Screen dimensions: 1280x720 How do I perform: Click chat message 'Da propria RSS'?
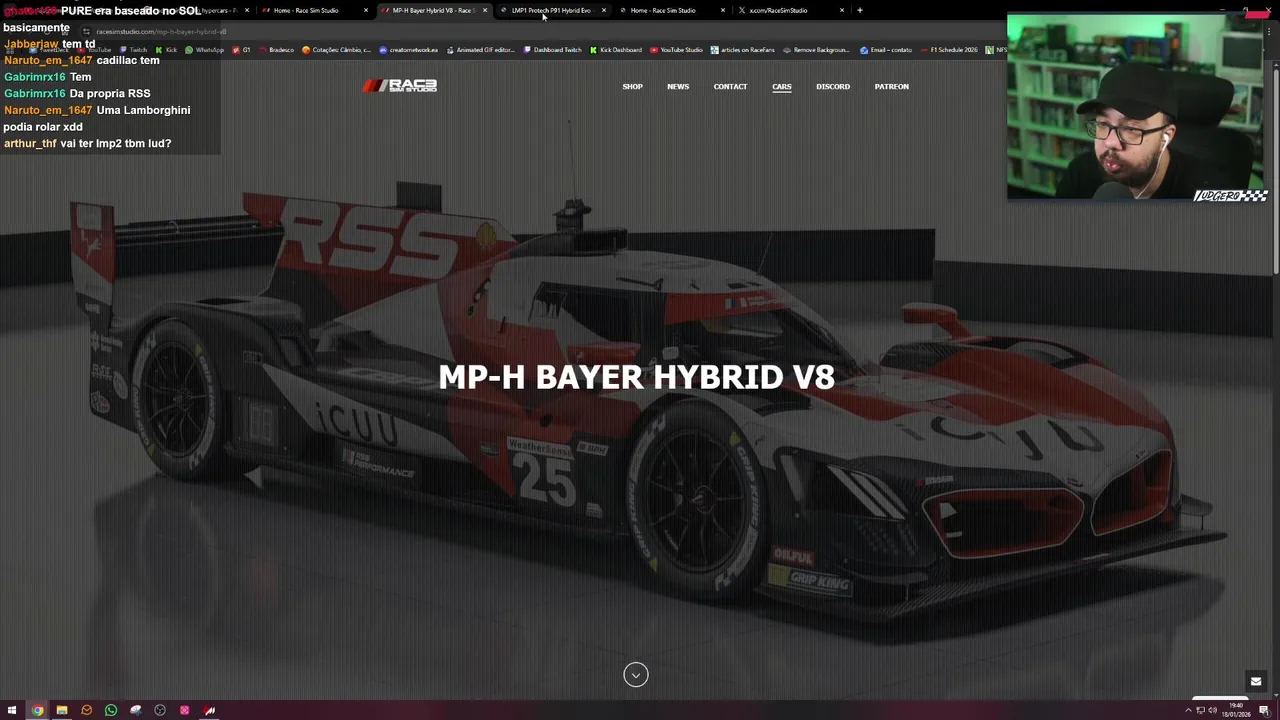[x=110, y=94]
